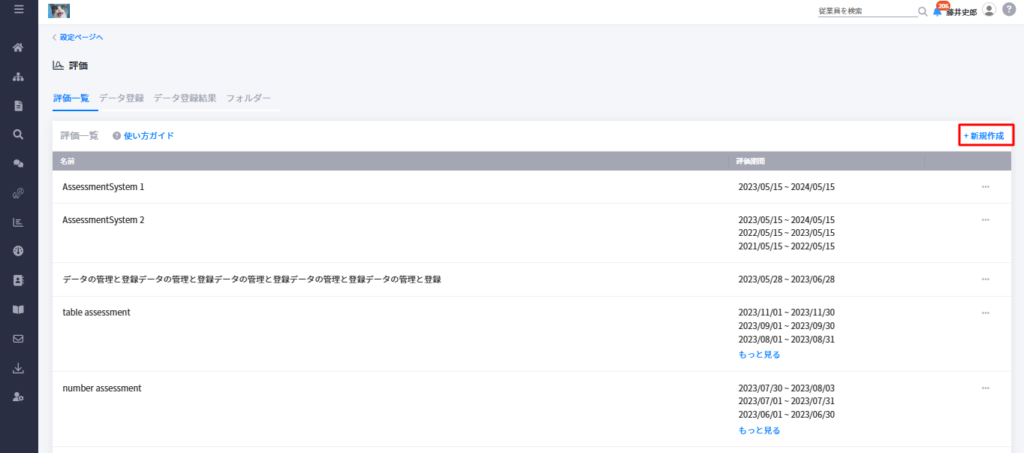This screenshot has width=1024, height=453.
Task: Select the document sidebar icon
Action: [19, 106]
